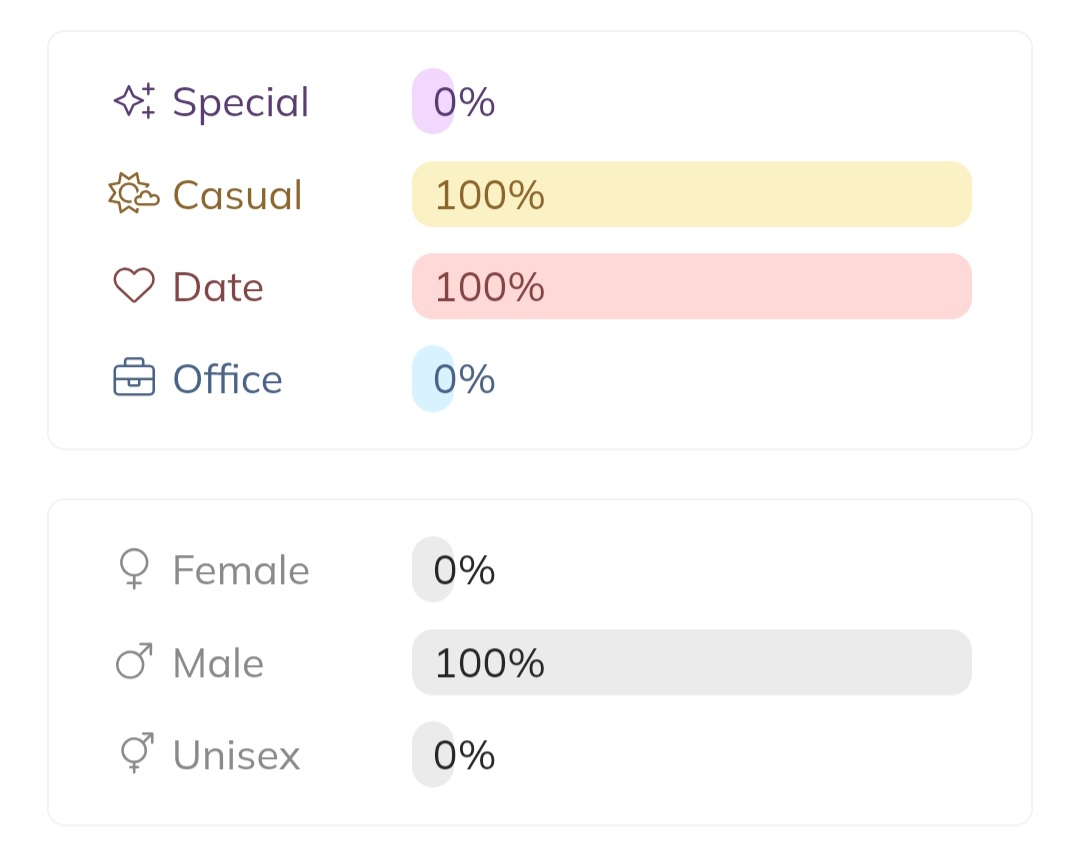Select the Casual occasion label
The width and height of the screenshot is (1080, 850).
tap(237, 195)
